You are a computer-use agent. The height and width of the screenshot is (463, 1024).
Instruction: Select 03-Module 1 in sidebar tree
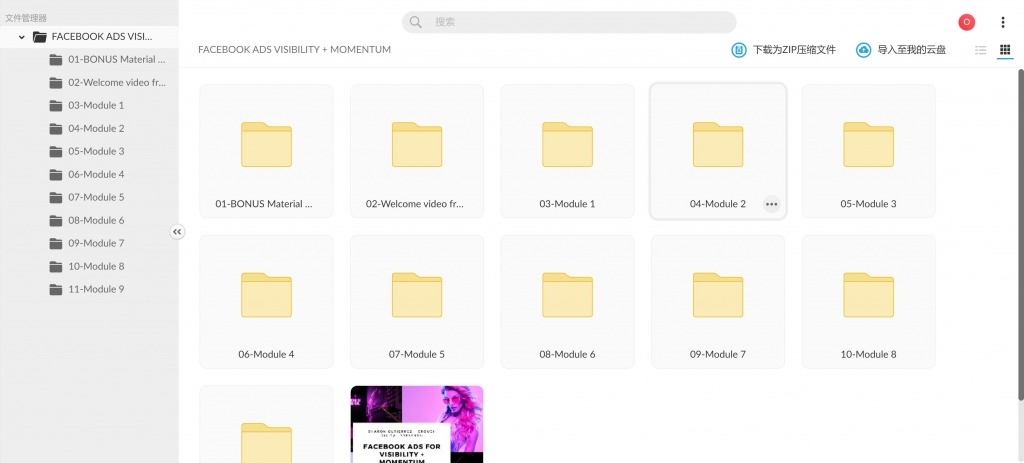[89, 105]
